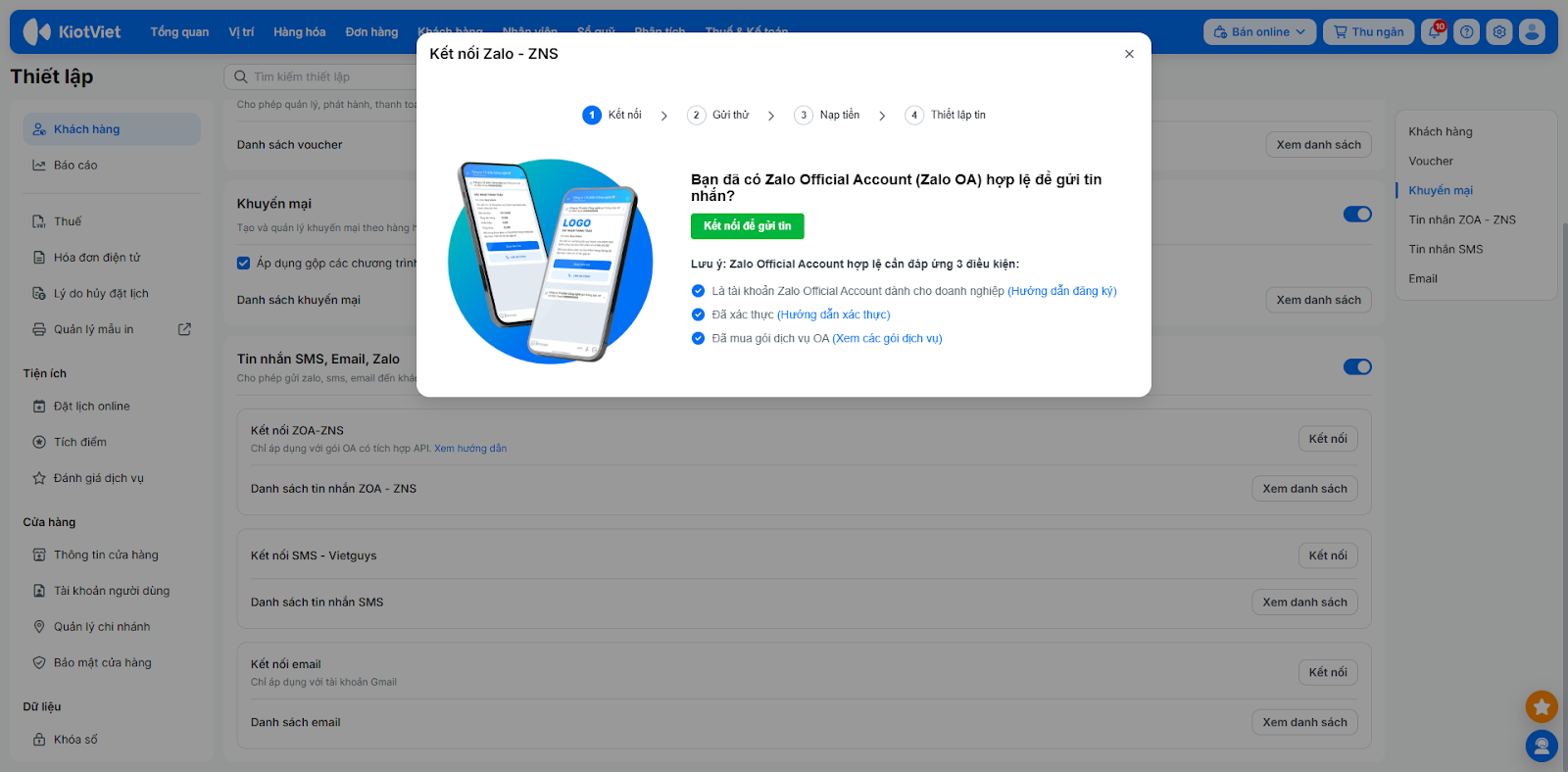Toggle the Khuyến mại switch off
The width and height of the screenshot is (1568, 772).
pos(1357,215)
